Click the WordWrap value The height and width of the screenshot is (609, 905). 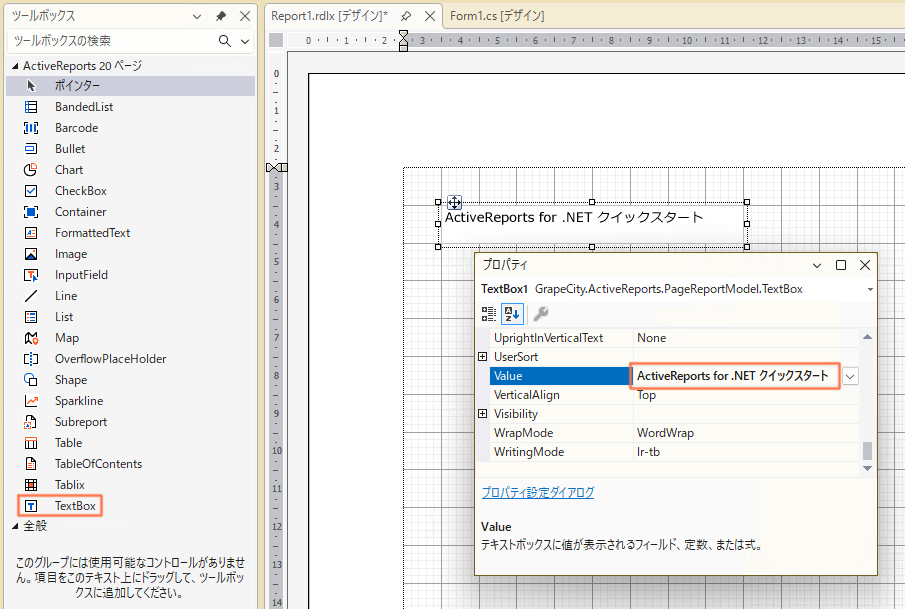tap(665, 433)
